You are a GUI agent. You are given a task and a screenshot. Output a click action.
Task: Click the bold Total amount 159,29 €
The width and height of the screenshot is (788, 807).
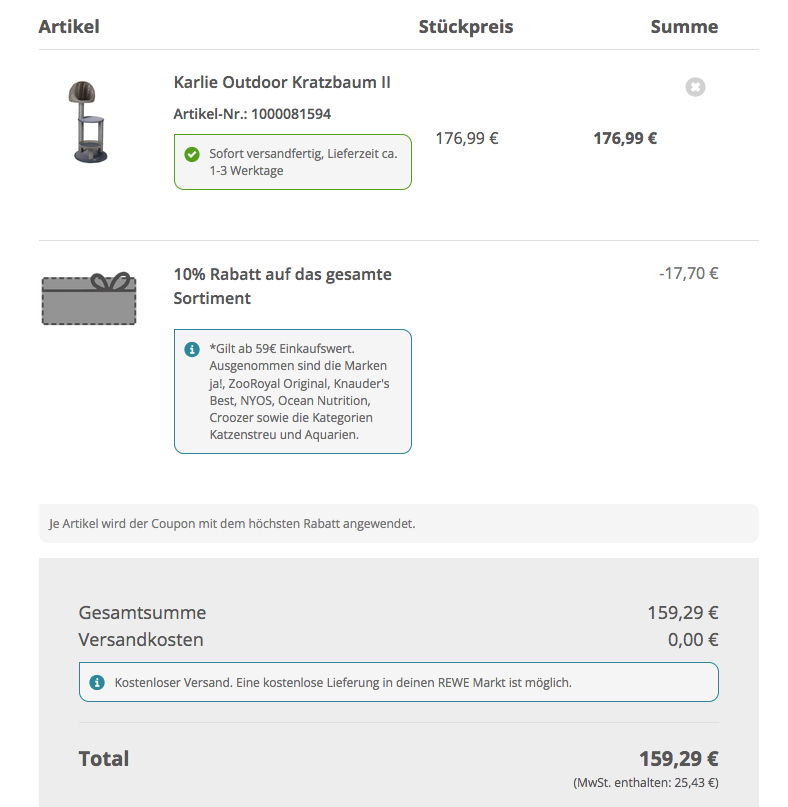[678, 758]
